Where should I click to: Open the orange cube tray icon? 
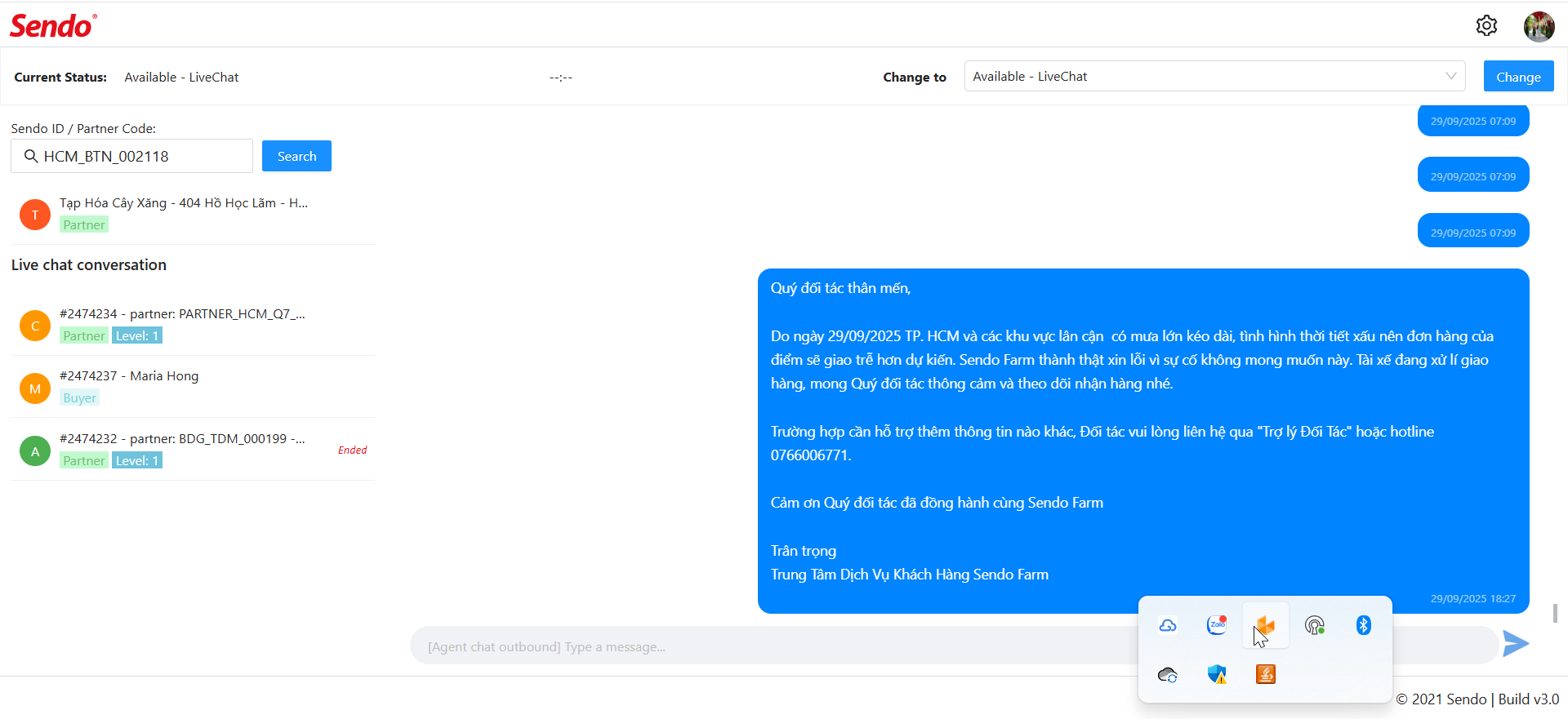pos(1266,626)
